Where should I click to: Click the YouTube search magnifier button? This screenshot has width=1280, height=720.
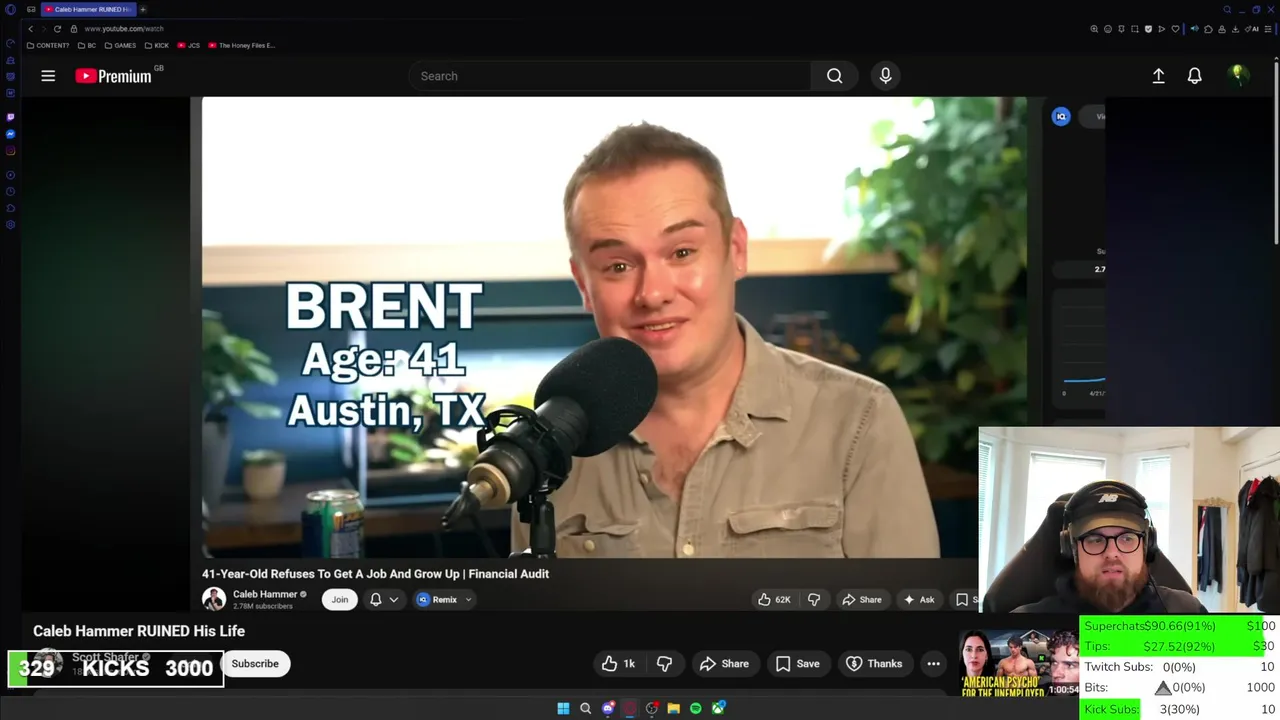coord(834,76)
